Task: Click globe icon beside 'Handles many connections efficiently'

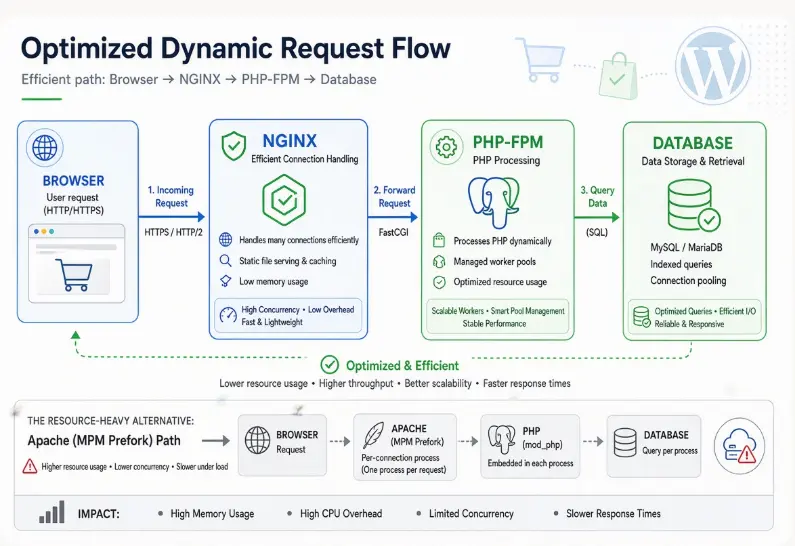Action: 226,239
